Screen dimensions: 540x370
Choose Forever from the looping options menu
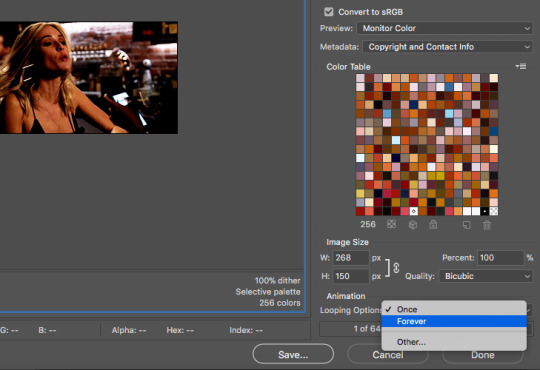[454, 321]
